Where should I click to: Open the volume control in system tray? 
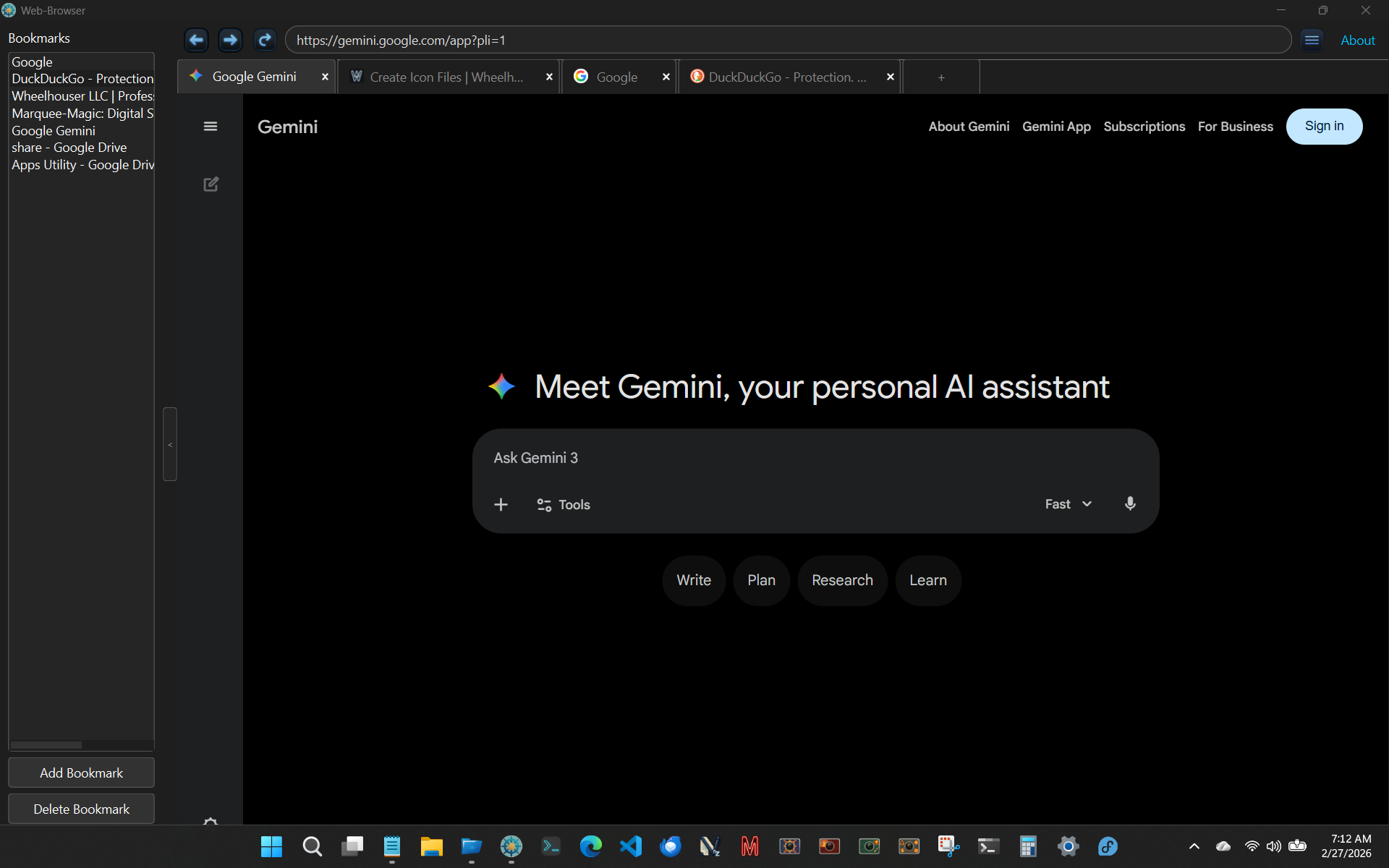(x=1274, y=846)
